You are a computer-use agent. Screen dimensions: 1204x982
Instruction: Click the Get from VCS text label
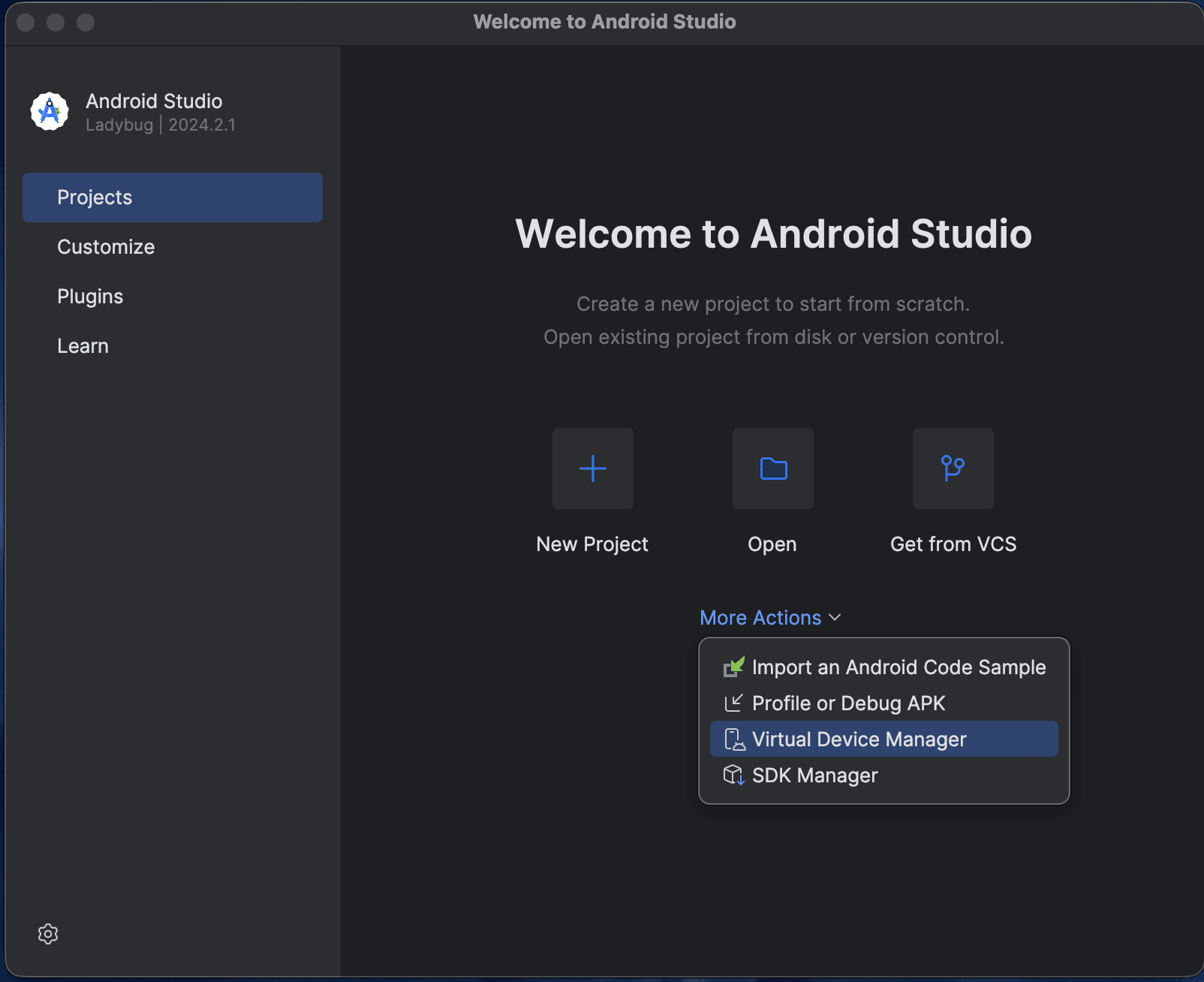coord(953,544)
